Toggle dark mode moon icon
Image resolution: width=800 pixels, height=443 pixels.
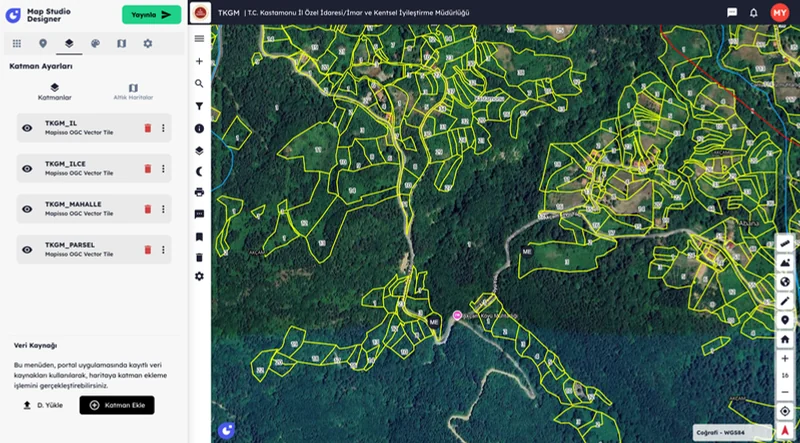click(x=199, y=171)
